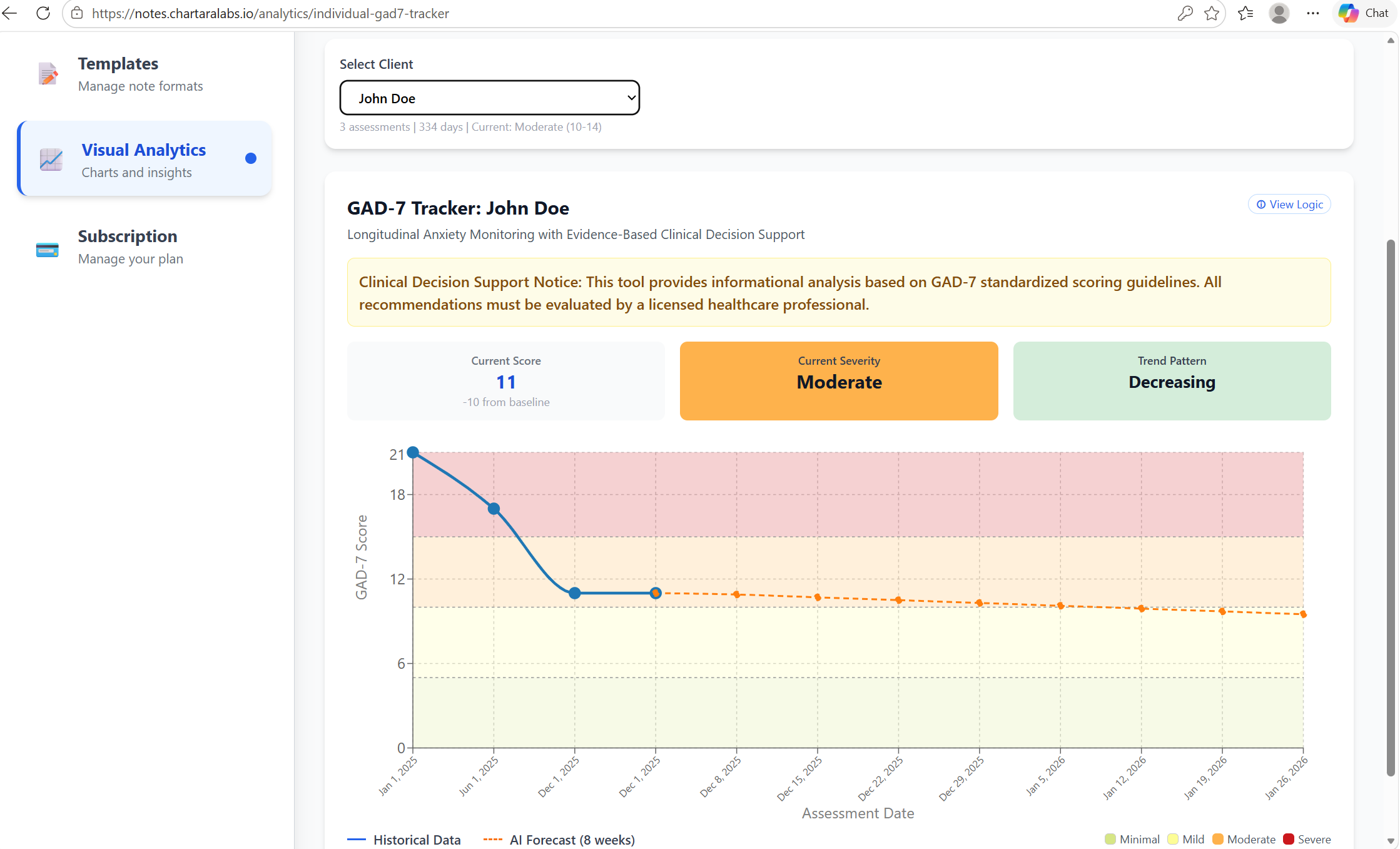
Task: Click the blue dot beside Visual Analytics
Action: [251, 158]
